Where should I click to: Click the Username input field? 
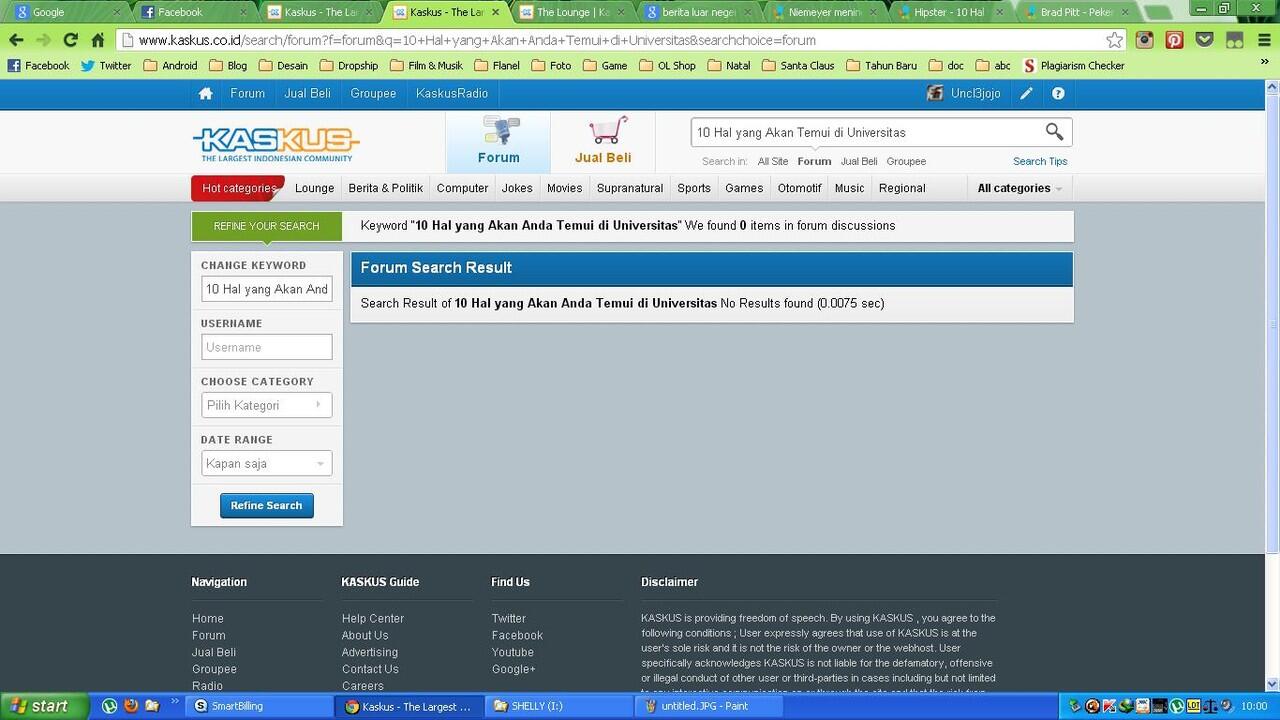pyautogui.click(x=267, y=347)
